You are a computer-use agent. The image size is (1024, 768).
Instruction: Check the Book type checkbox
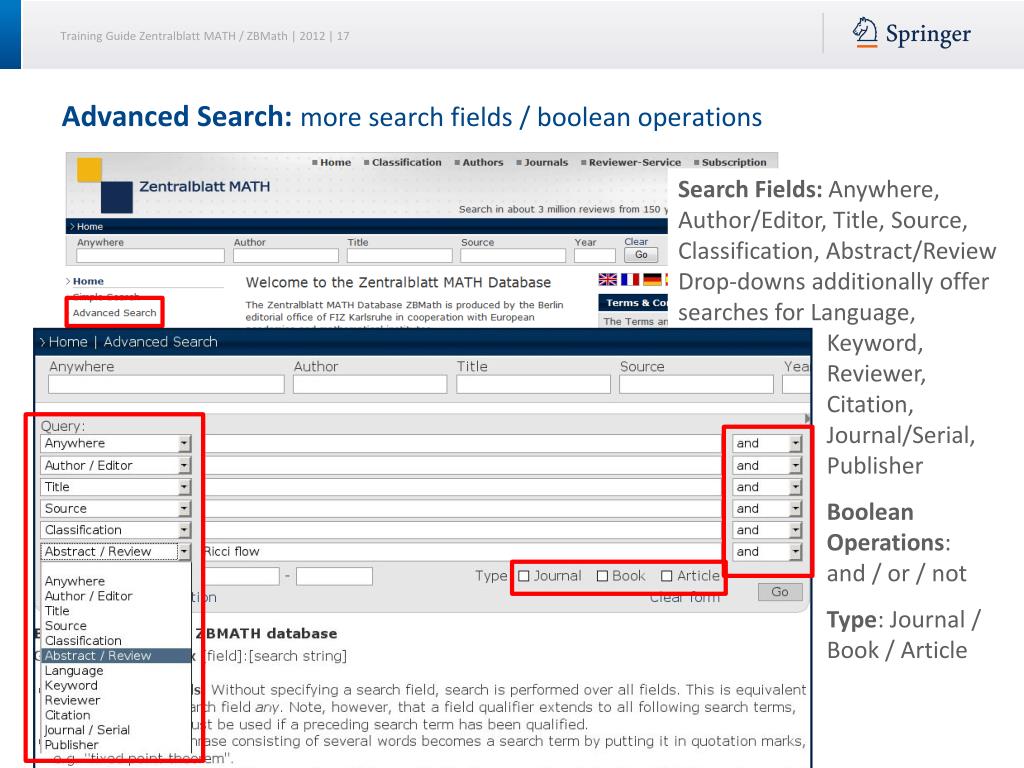(602, 576)
